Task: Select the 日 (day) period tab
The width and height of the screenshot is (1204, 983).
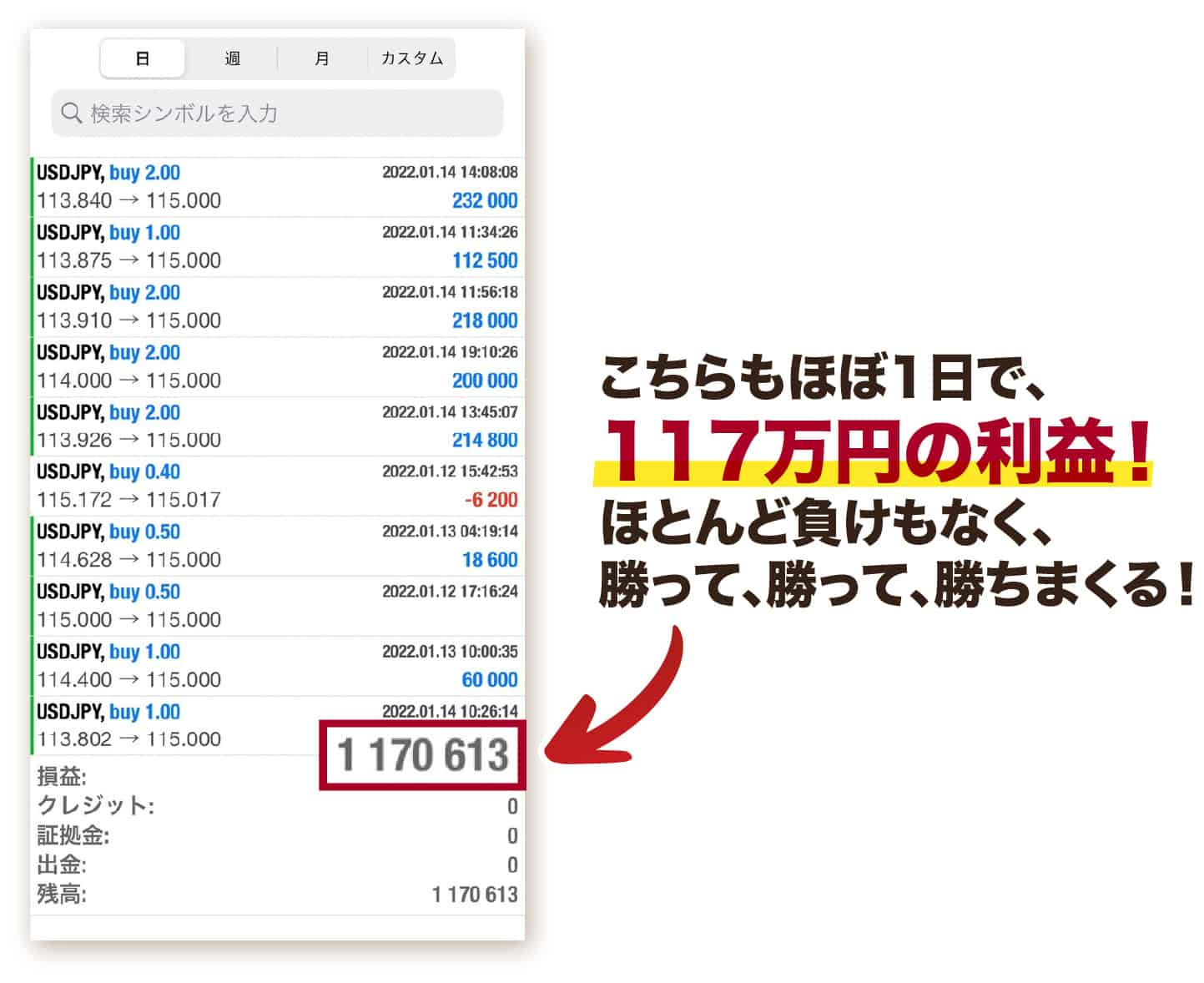Action: pyautogui.click(x=143, y=58)
